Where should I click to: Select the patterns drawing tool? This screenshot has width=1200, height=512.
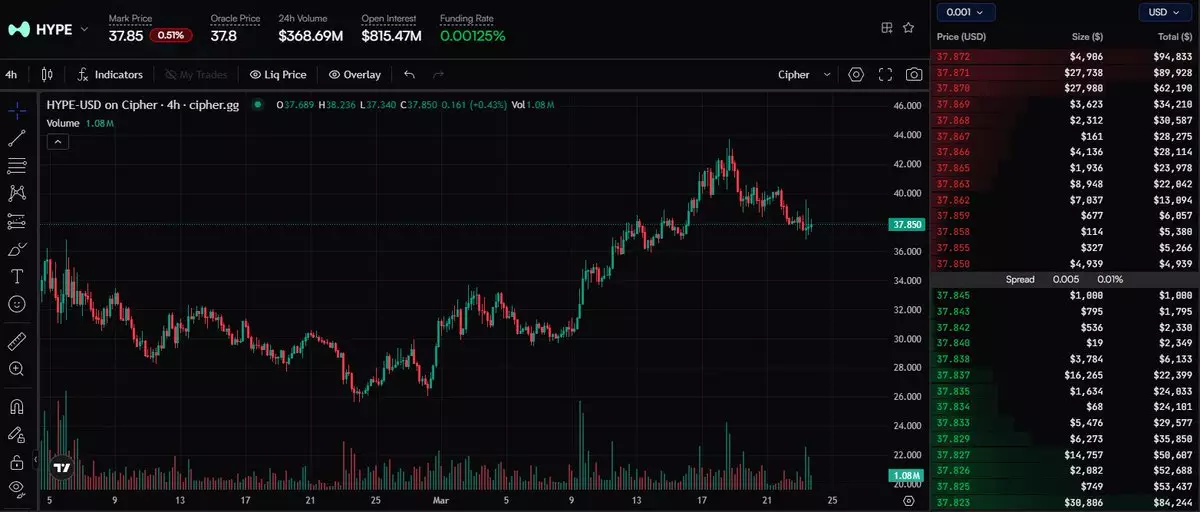click(x=16, y=193)
